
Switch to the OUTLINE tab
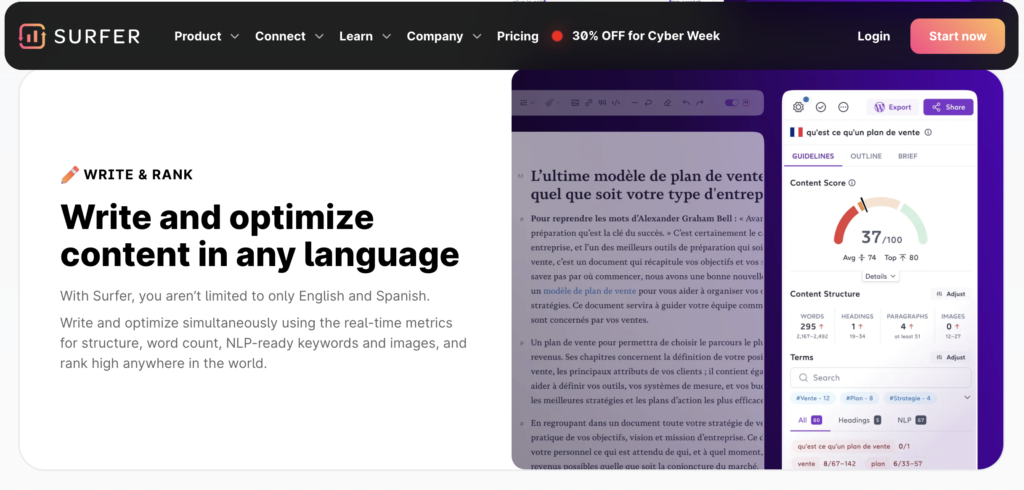coord(865,157)
